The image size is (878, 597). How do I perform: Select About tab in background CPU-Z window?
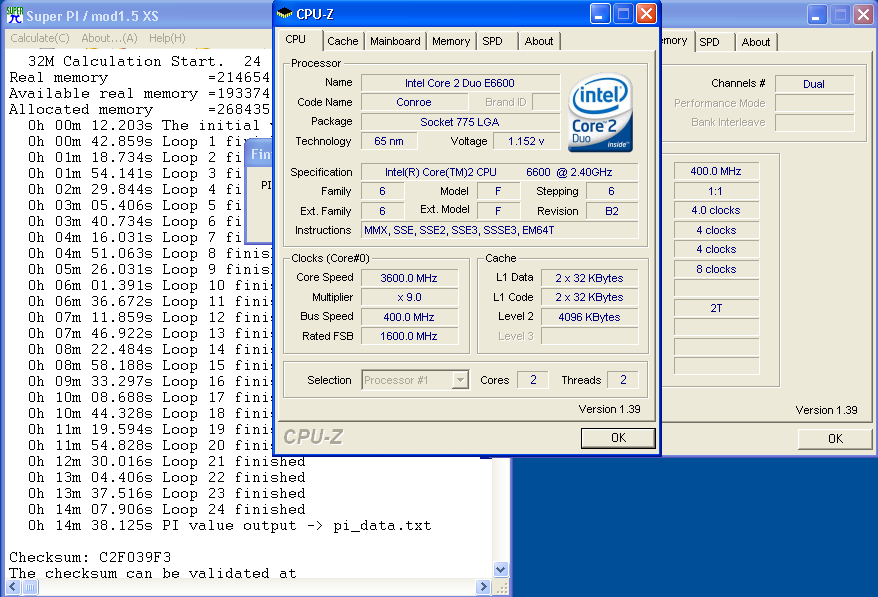(x=756, y=42)
